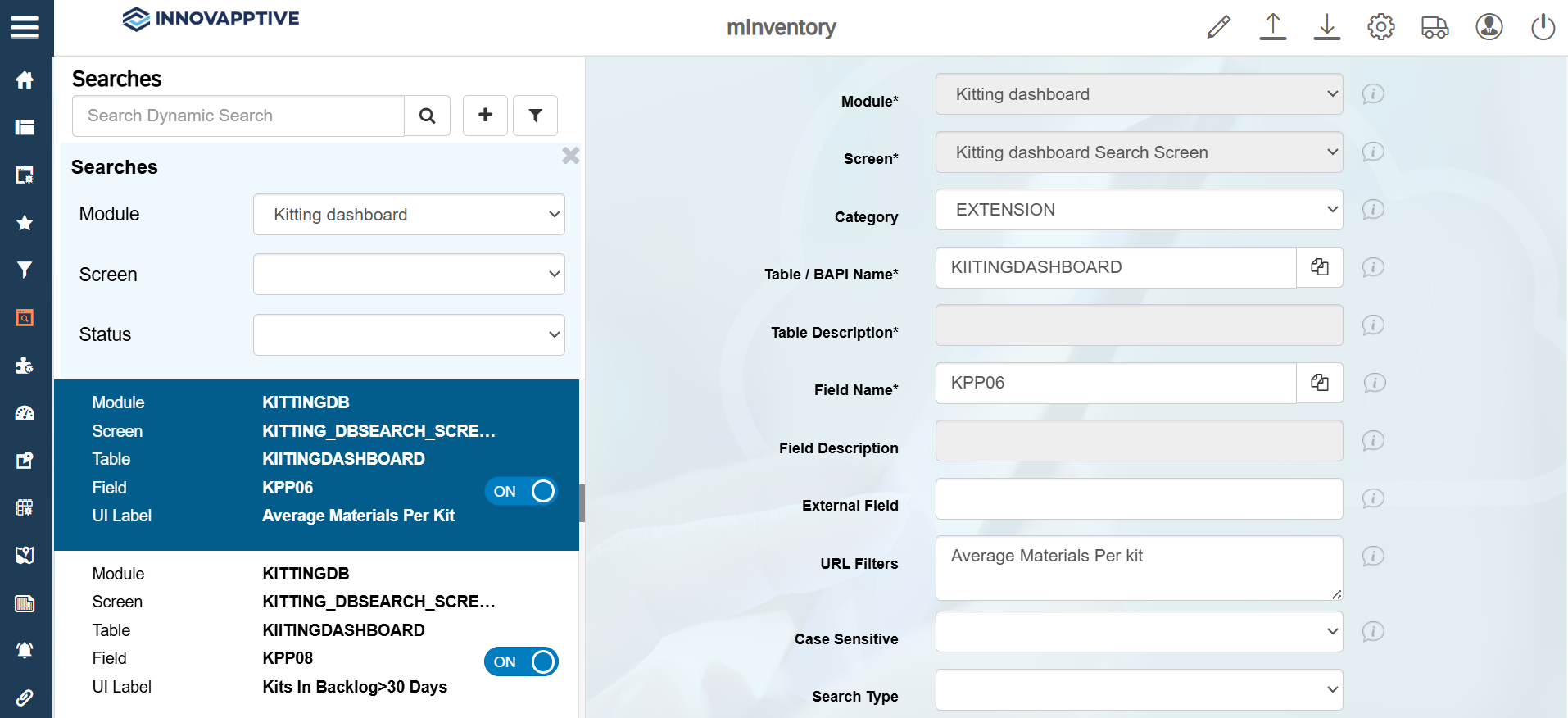
Task: Expand the Category dropdown showing EXTENSION
Action: 1138,210
